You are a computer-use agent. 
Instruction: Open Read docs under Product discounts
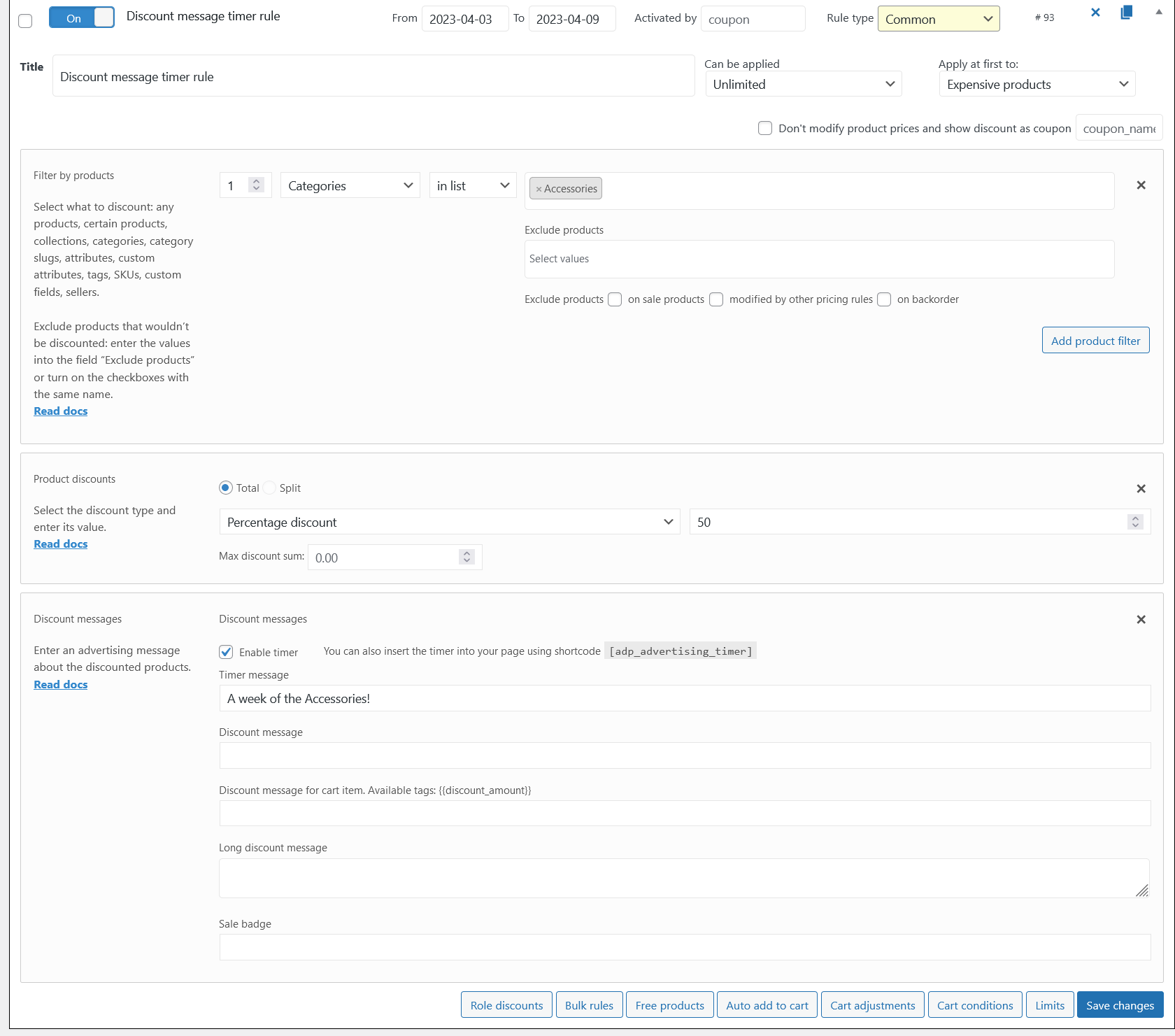tap(61, 544)
